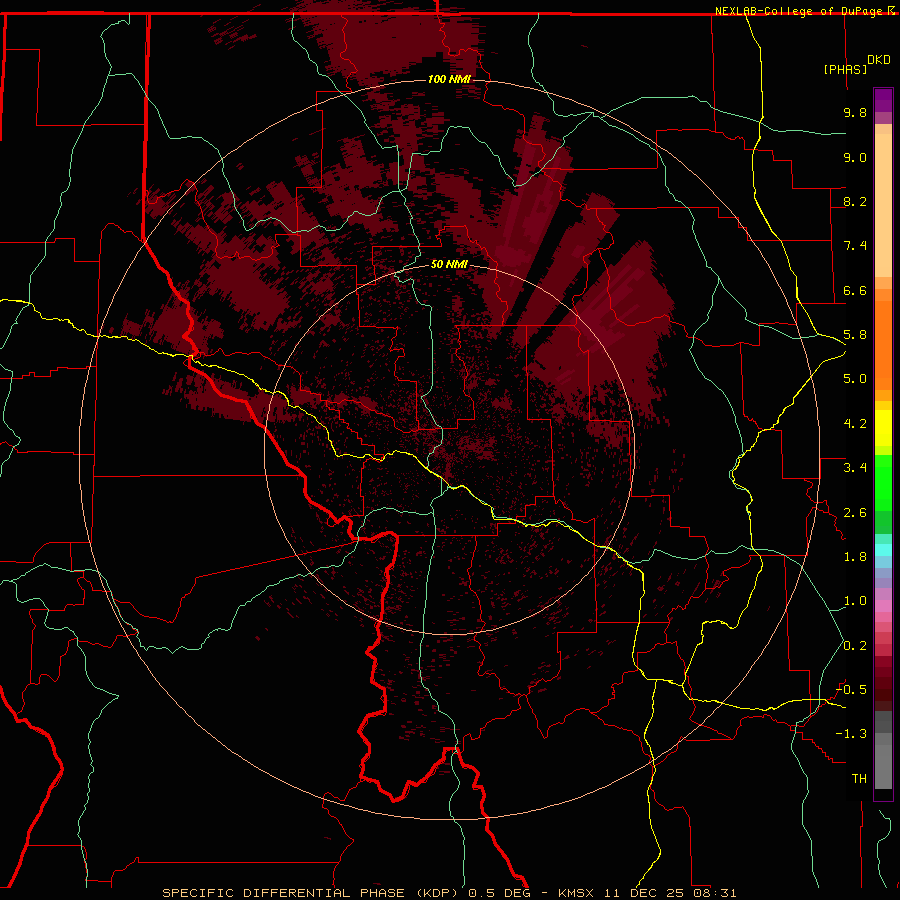Select the 5.8 value on the color scale
The width and height of the screenshot is (900, 900).
855,335
